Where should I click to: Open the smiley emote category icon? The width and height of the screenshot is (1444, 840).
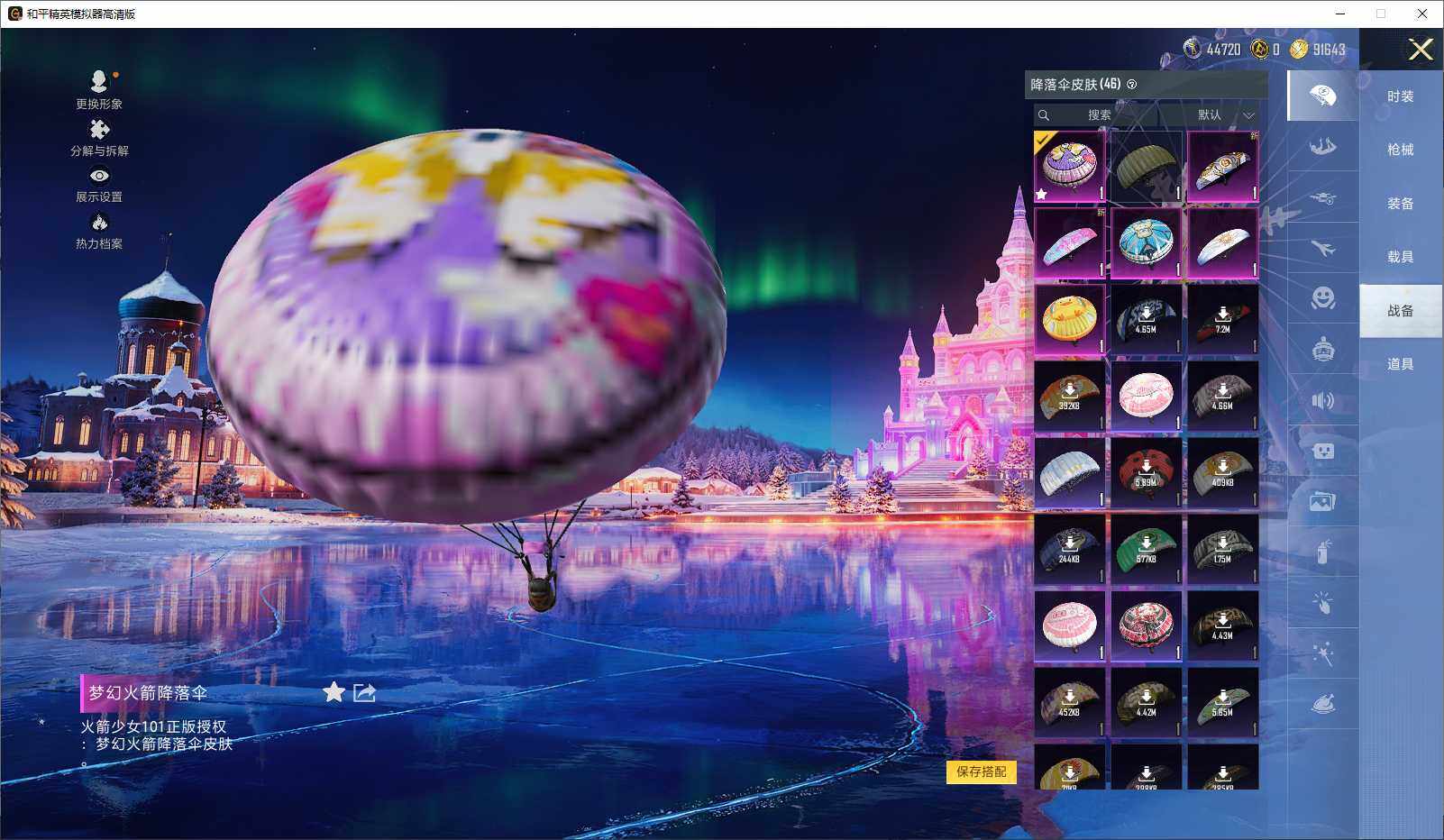1322,298
